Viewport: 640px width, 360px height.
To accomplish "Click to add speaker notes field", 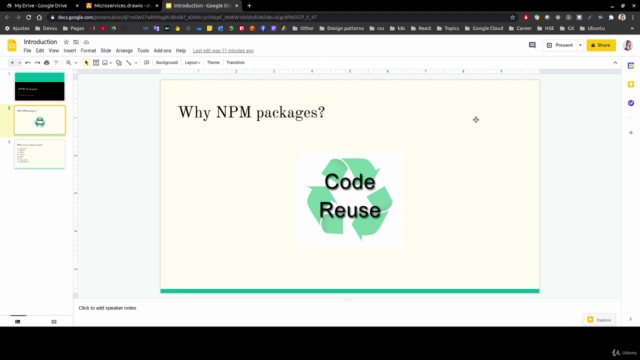I will [107, 308].
